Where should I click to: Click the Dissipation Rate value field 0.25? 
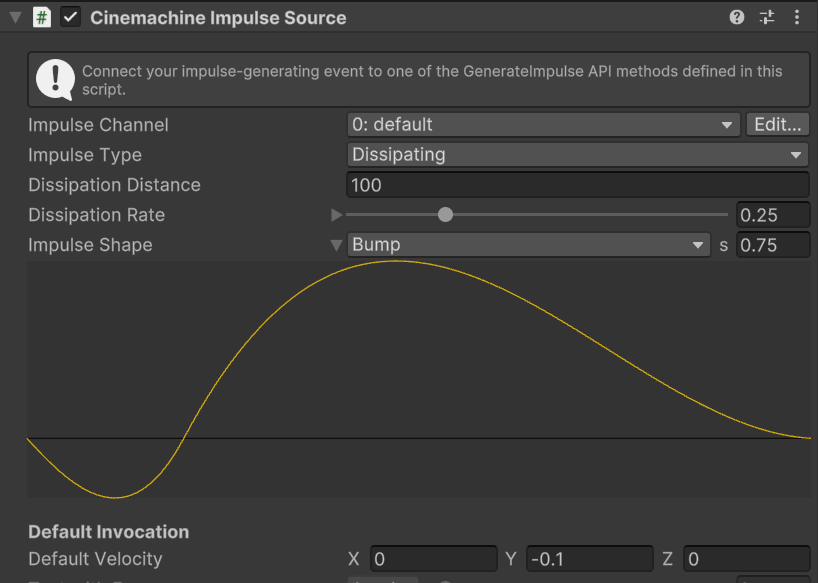(x=772, y=215)
